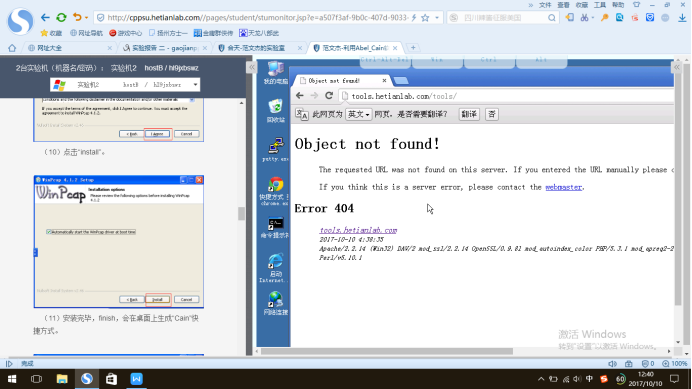Click the tools.hetianlab.com/tools/ address bar
Screen dimensions: 692x389
[506, 96]
